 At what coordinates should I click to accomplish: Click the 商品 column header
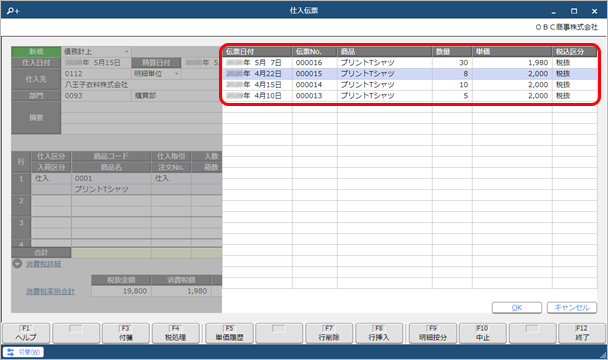(x=385, y=52)
